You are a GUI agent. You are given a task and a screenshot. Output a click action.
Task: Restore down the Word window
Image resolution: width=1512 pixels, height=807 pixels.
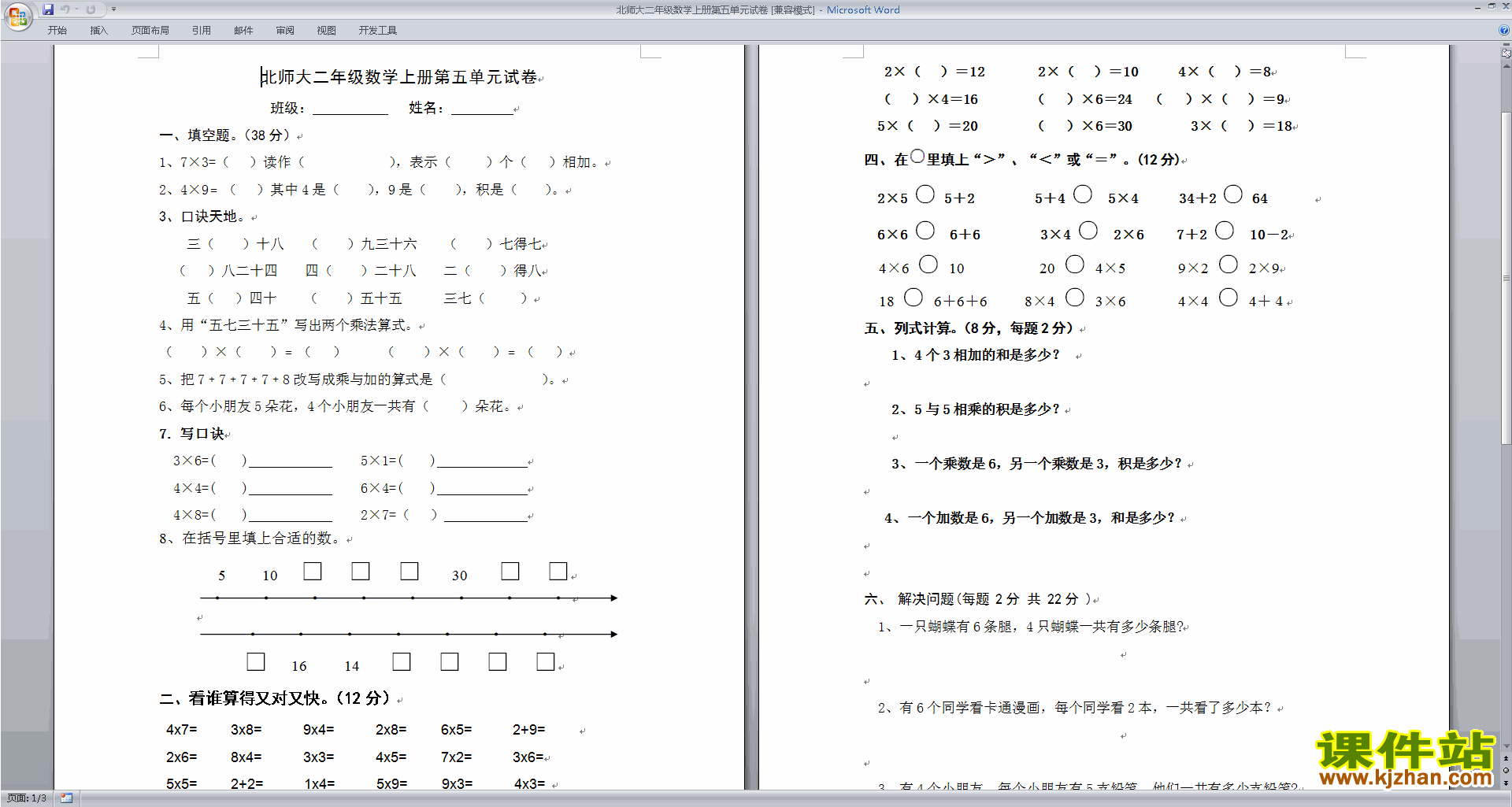pyautogui.click(x=1492, y=6)
